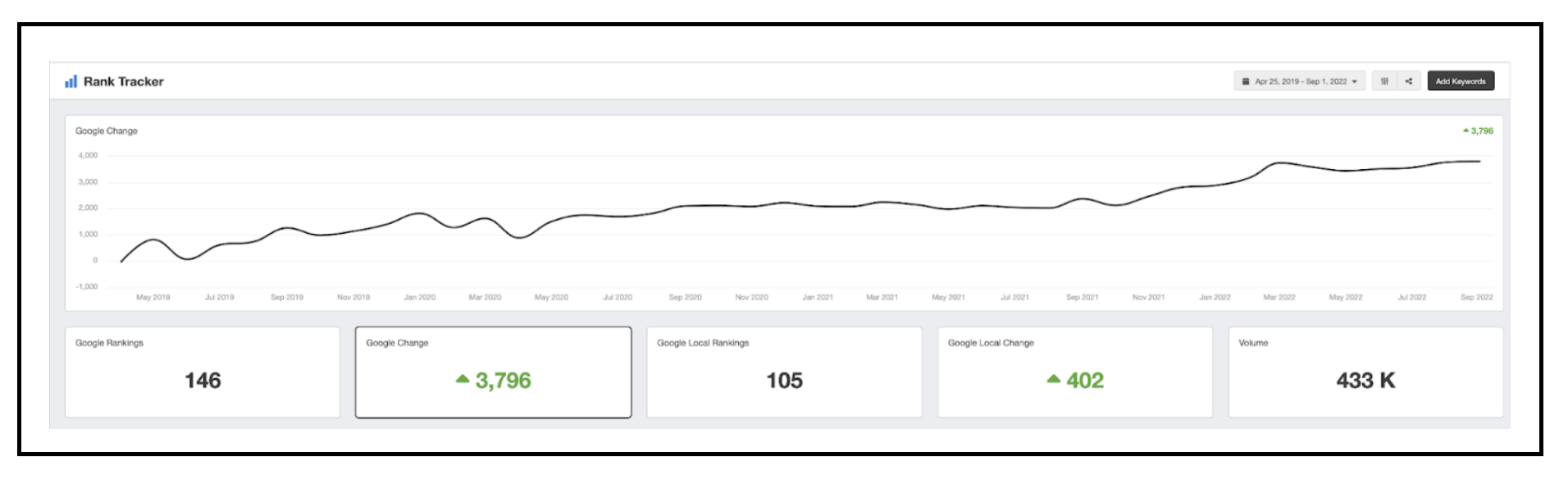1568x489 pixels.
Task: Click the calendar icon in date range
Action: [1246, 81]
